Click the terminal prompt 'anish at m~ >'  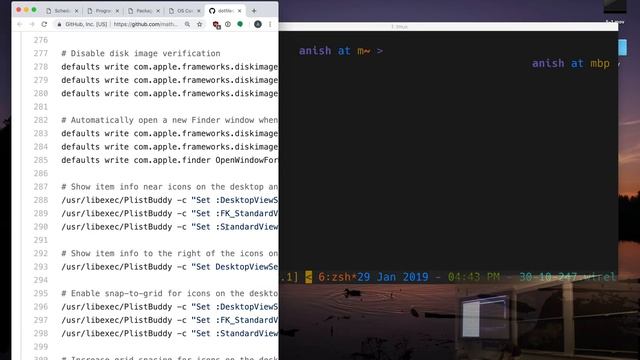(x=341, y=51)
